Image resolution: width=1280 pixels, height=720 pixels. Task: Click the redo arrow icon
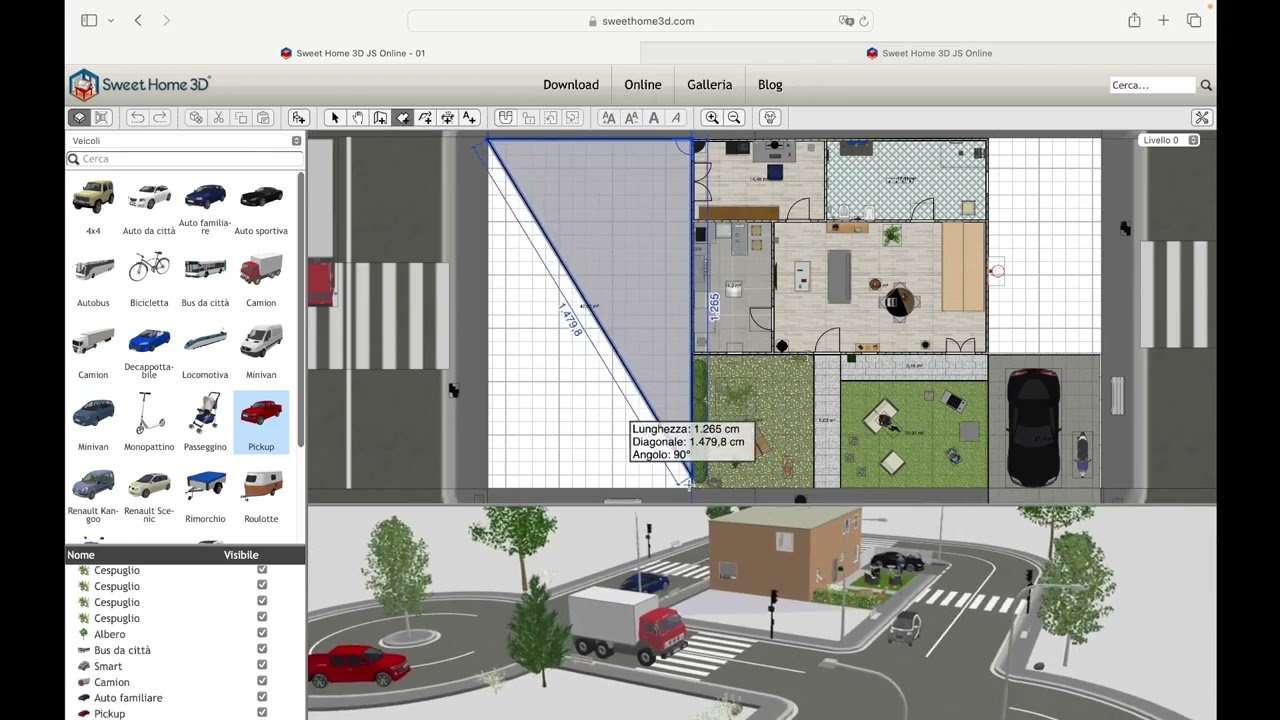click(160, 118)
